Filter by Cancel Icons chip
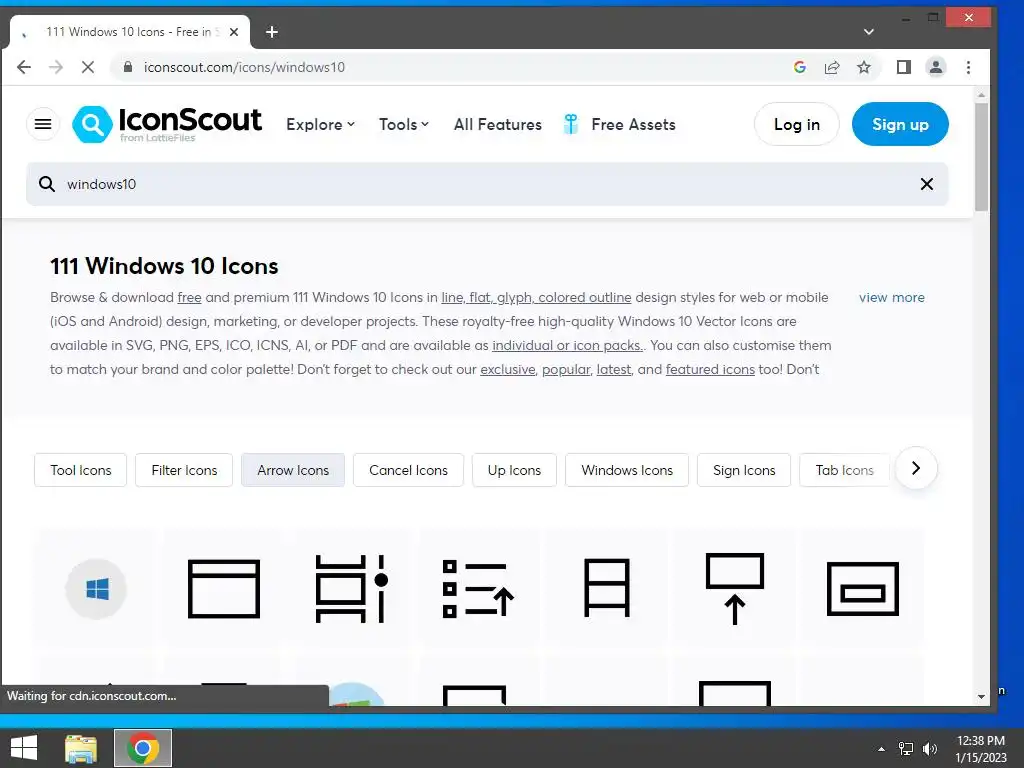Screen dimensions: 1024x768 (x=408, y=470)
